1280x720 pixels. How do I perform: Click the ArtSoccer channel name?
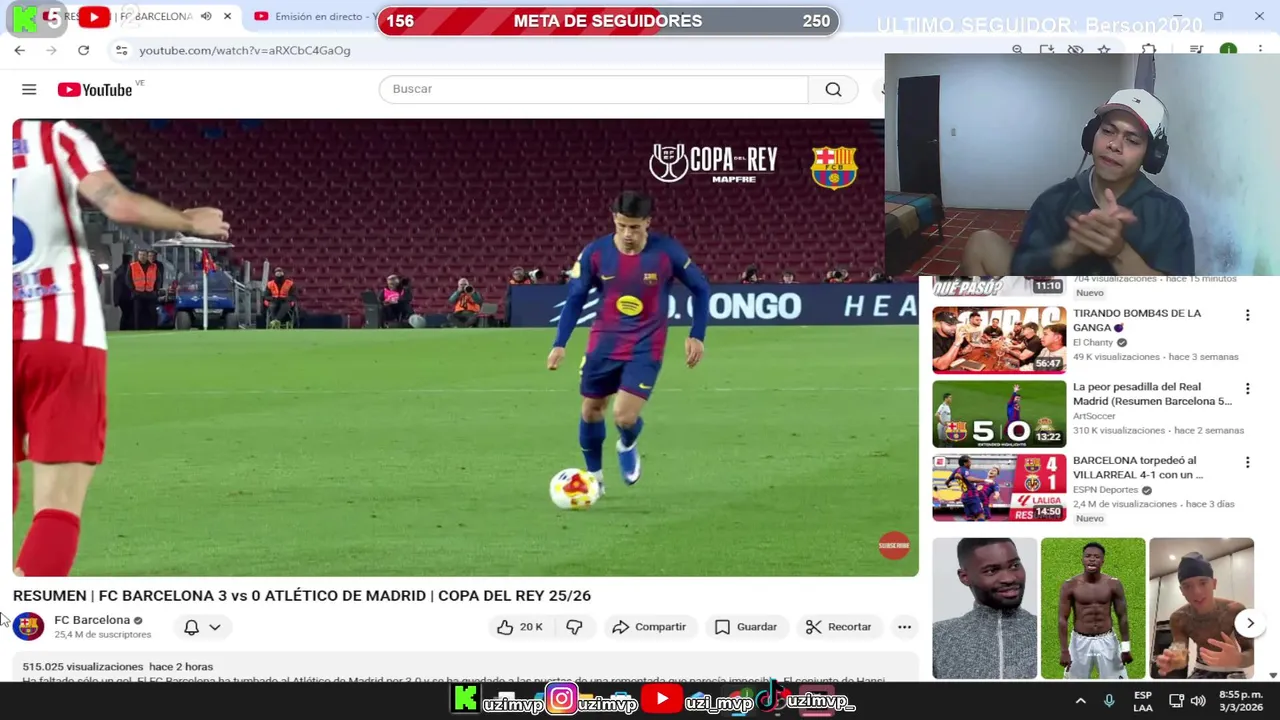[x=1094, y=416]
